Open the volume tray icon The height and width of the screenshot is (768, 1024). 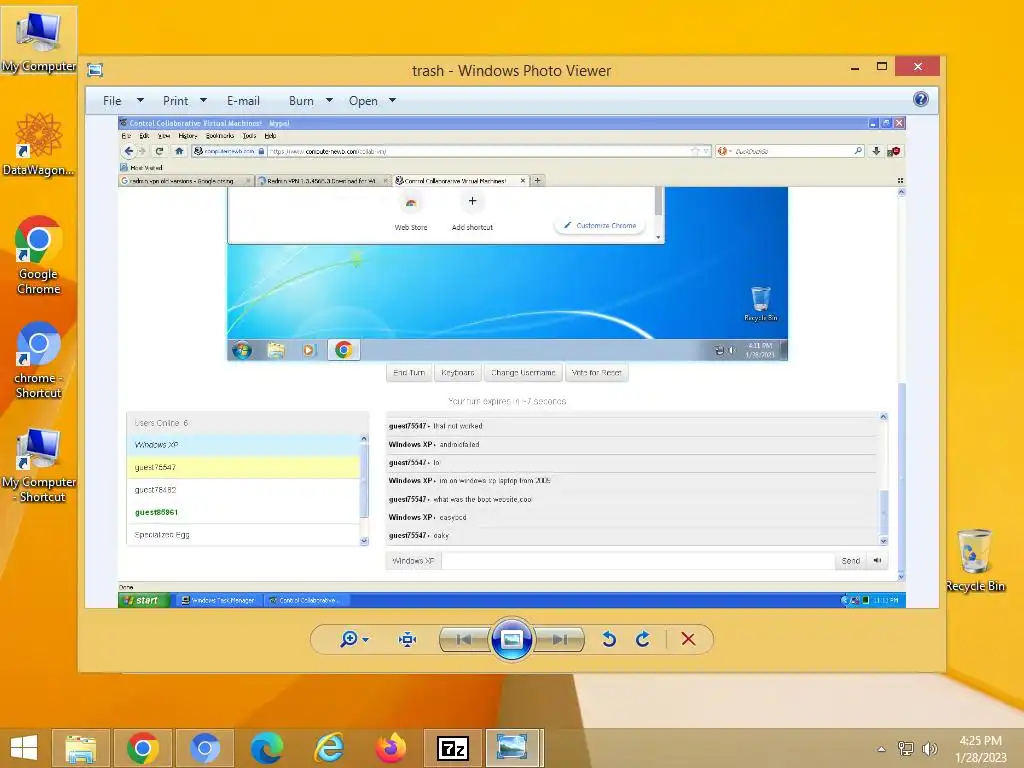(x=929, y=749)
